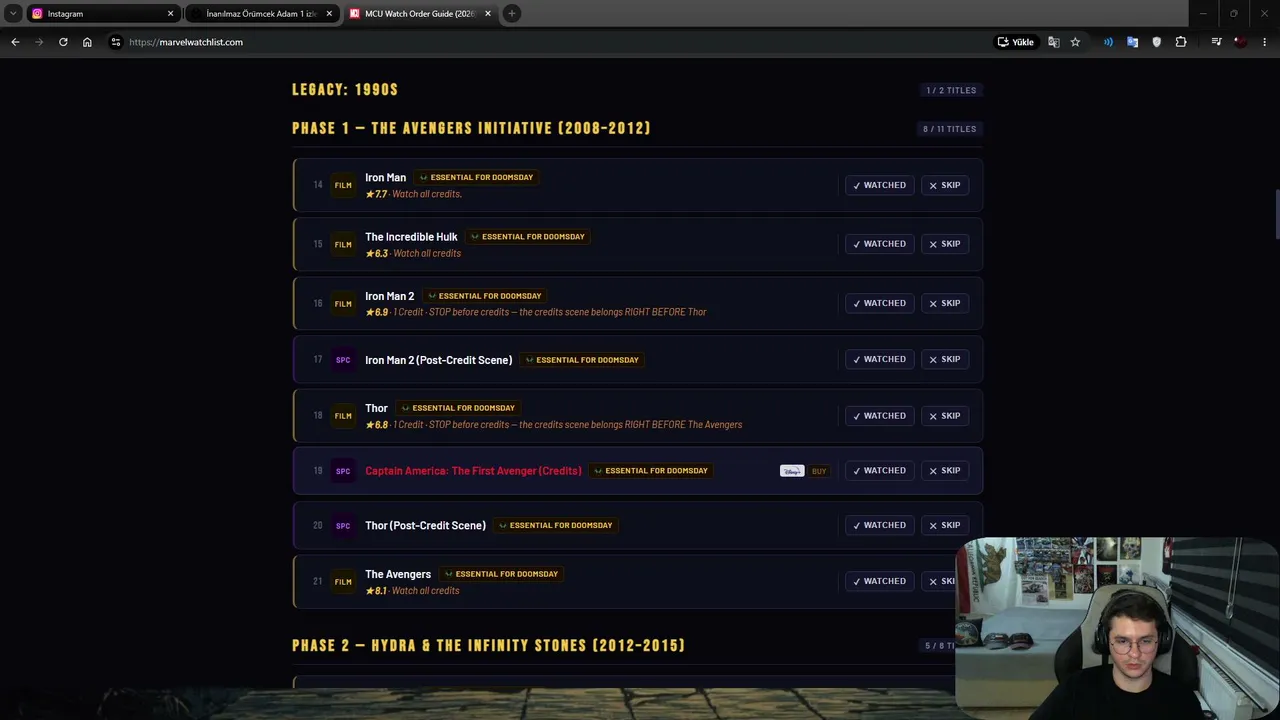
Task: Click the BUY label on Captain America row
Action: click(819, 471)
